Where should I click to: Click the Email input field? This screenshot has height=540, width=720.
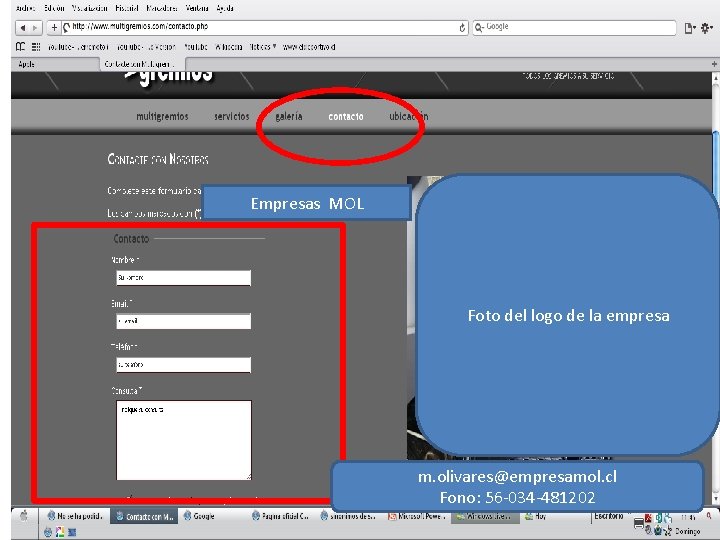(x=184, y=321)
